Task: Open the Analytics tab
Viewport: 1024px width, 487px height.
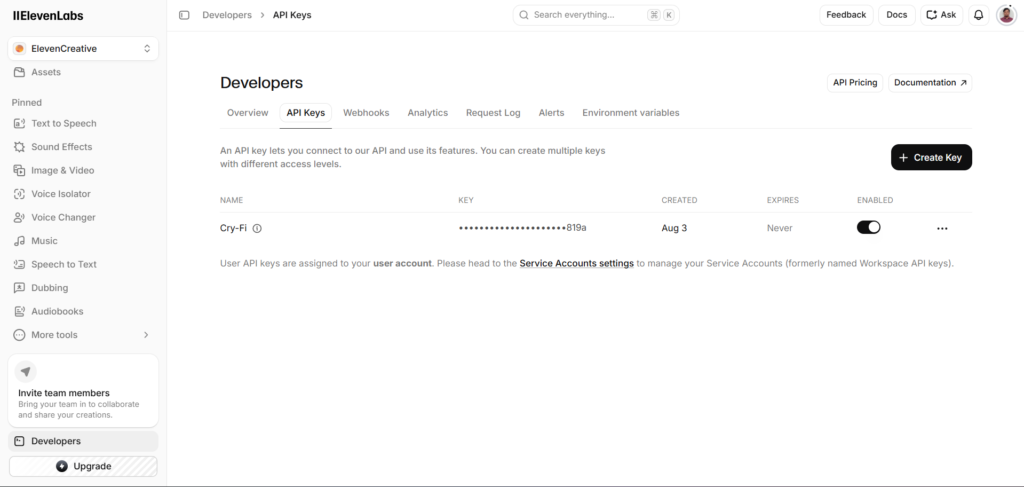Action: [428, 113]
